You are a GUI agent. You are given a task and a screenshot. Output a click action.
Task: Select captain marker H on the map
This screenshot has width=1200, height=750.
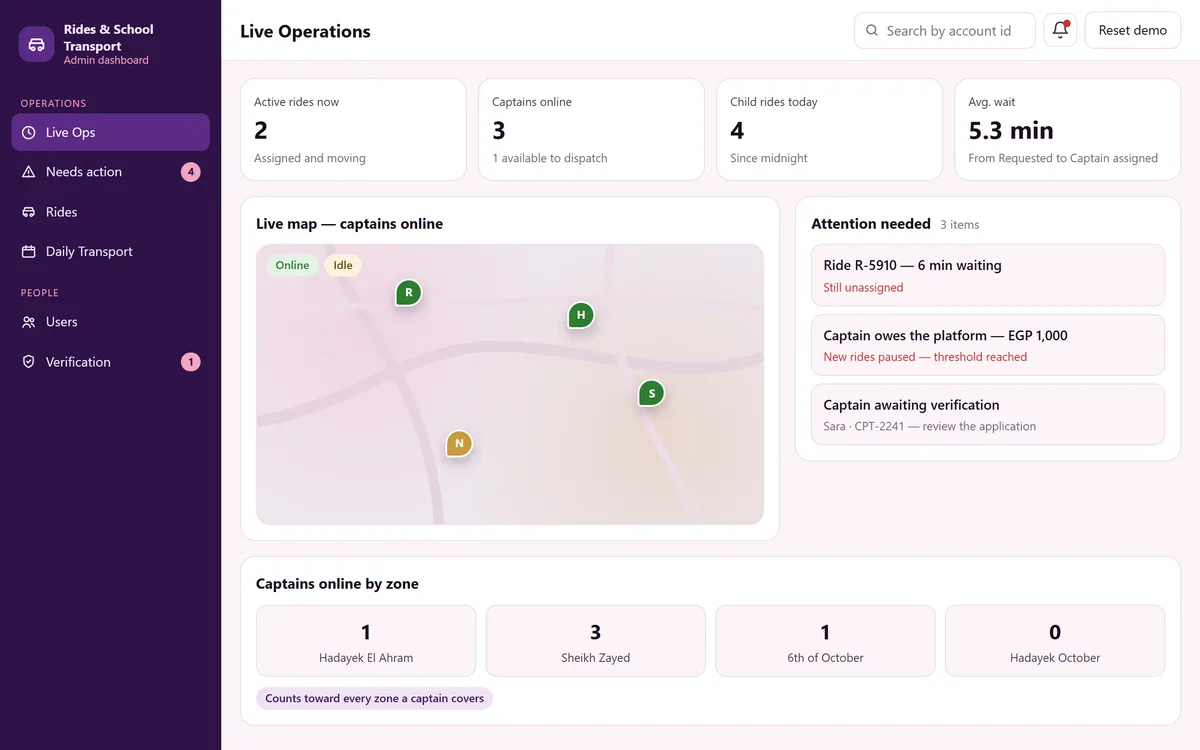coord(581,315)
